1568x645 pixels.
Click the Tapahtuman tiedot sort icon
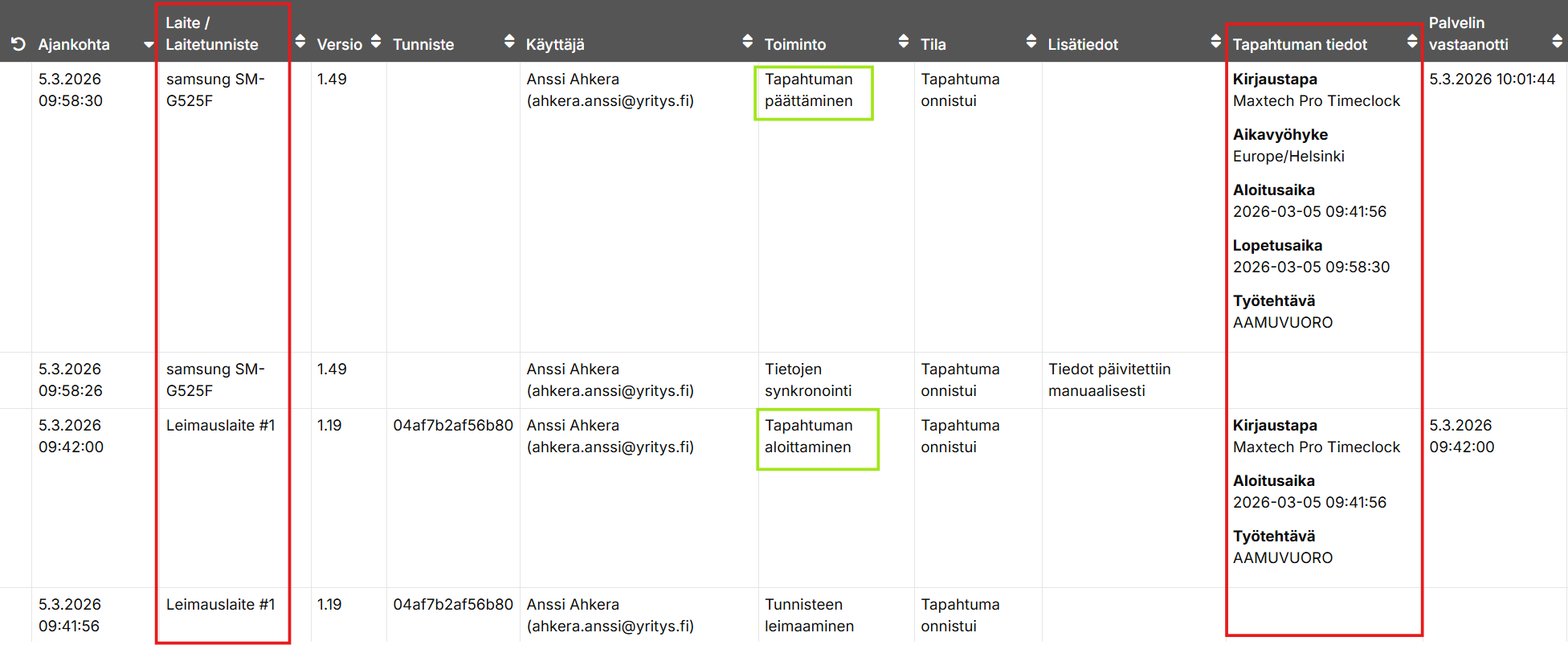click(x=1412, y=41)
